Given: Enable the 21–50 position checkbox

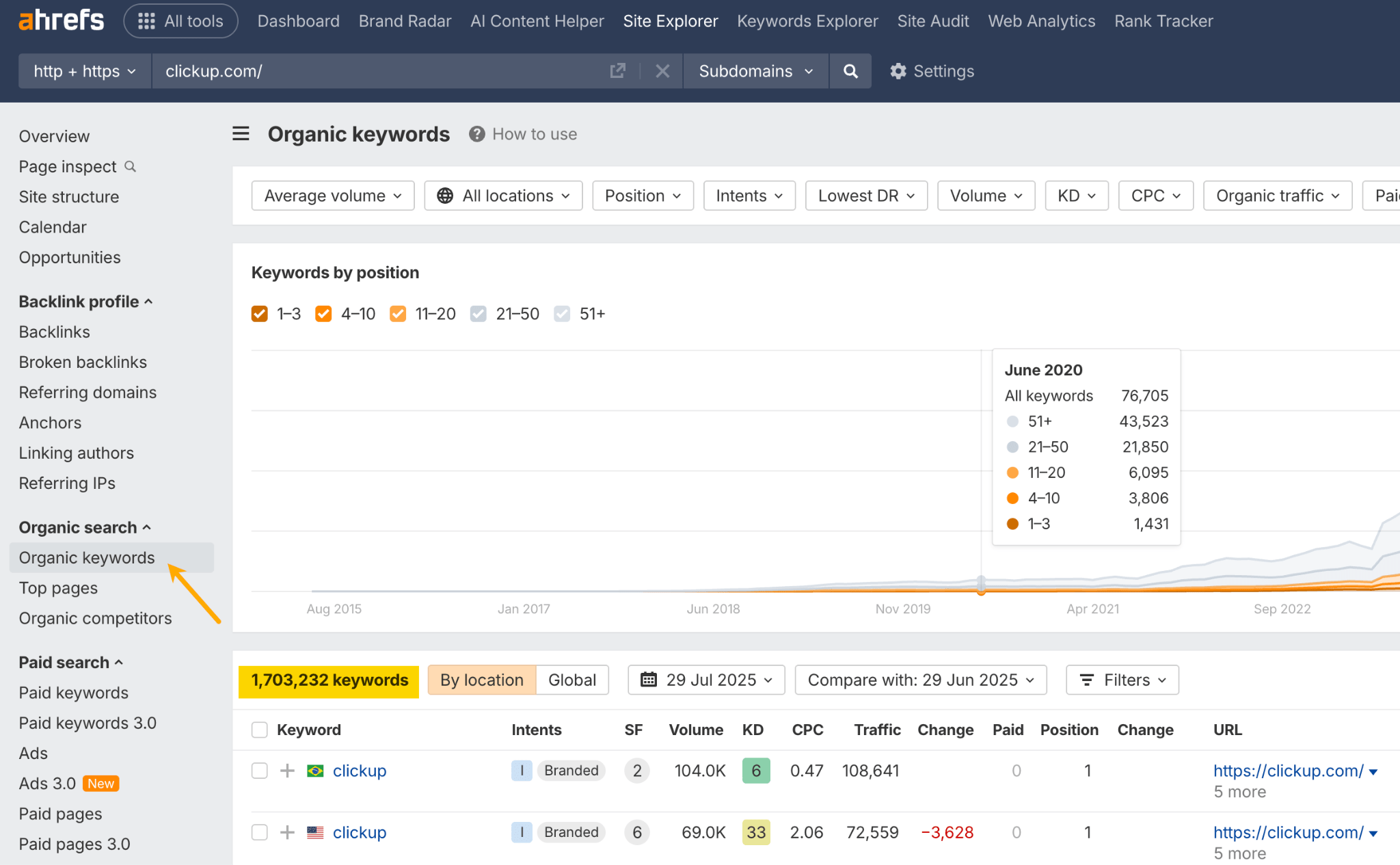Looking at the screenshot, I should [x=478, y=313].
